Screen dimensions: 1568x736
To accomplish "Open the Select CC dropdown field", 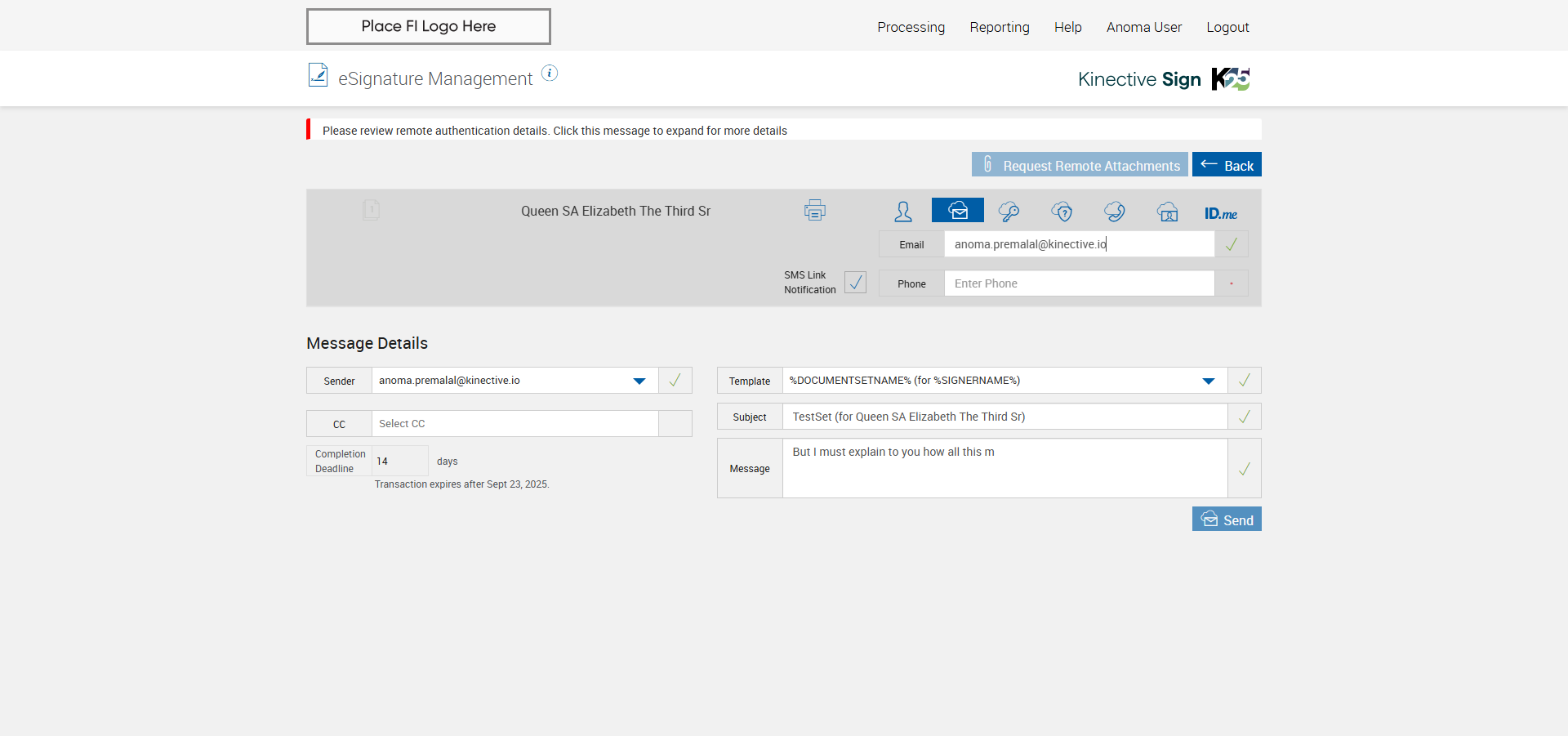I will click(514, 424).
